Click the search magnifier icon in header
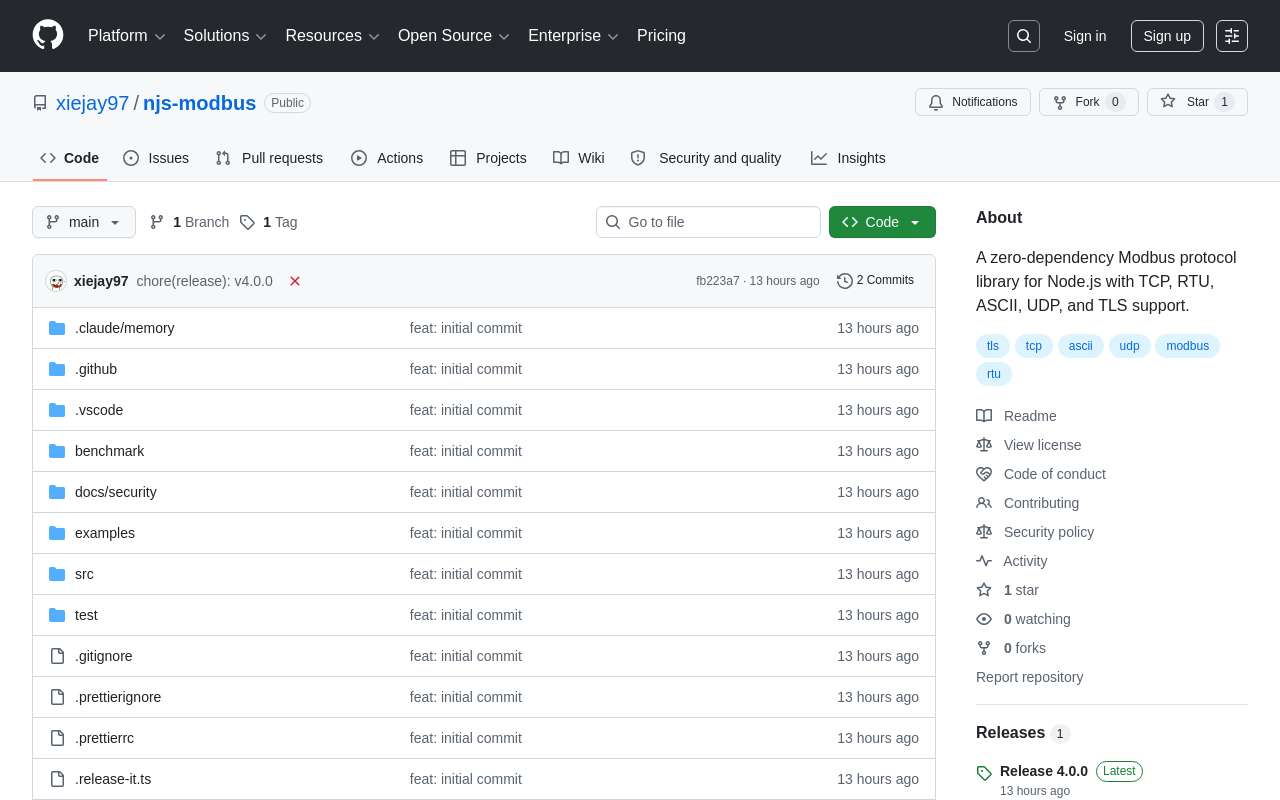 coord(1024,36)
